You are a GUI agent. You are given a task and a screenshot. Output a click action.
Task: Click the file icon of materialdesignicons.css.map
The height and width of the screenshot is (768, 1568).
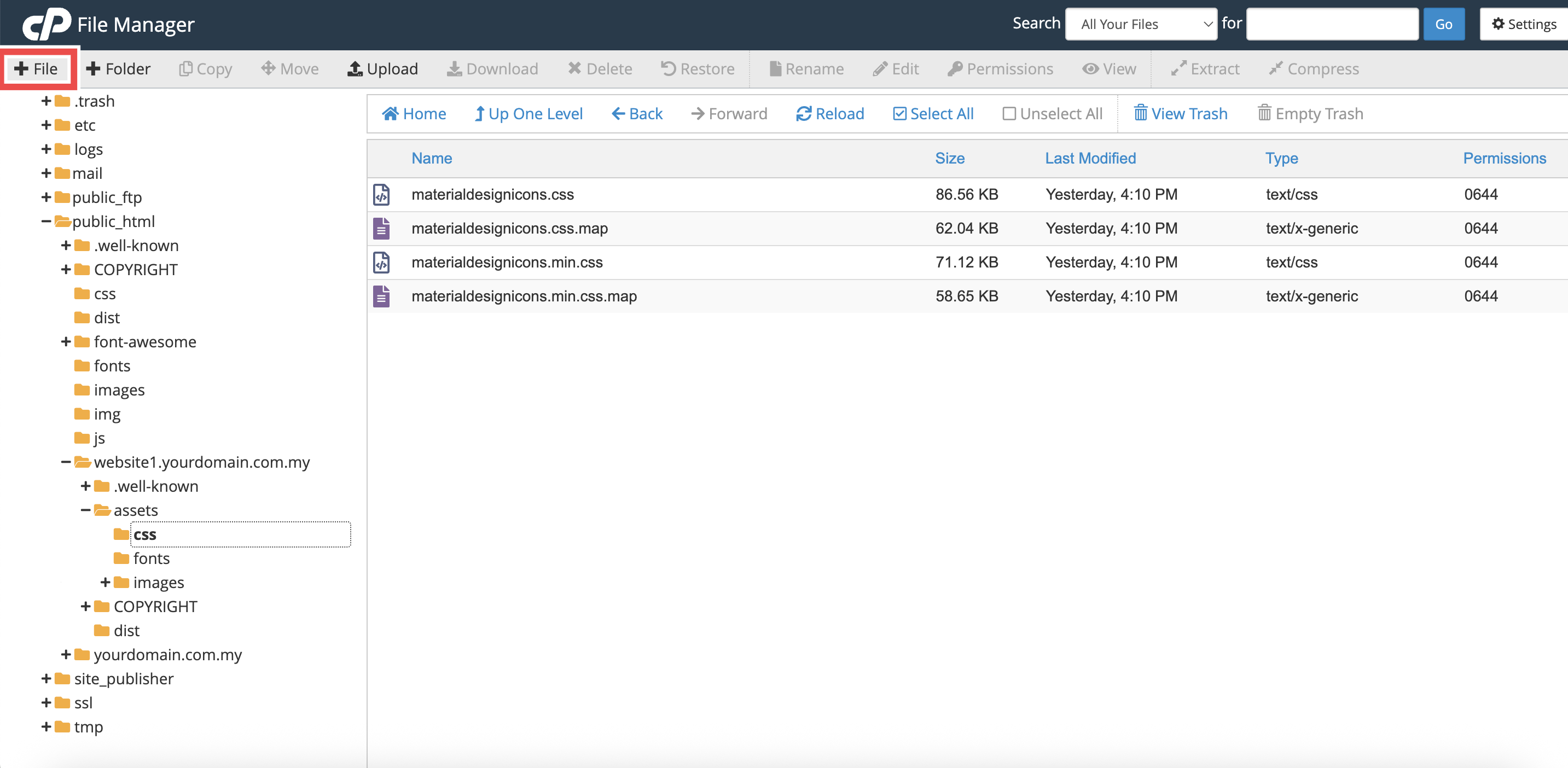pyautogui.click(x=382, y=228)
